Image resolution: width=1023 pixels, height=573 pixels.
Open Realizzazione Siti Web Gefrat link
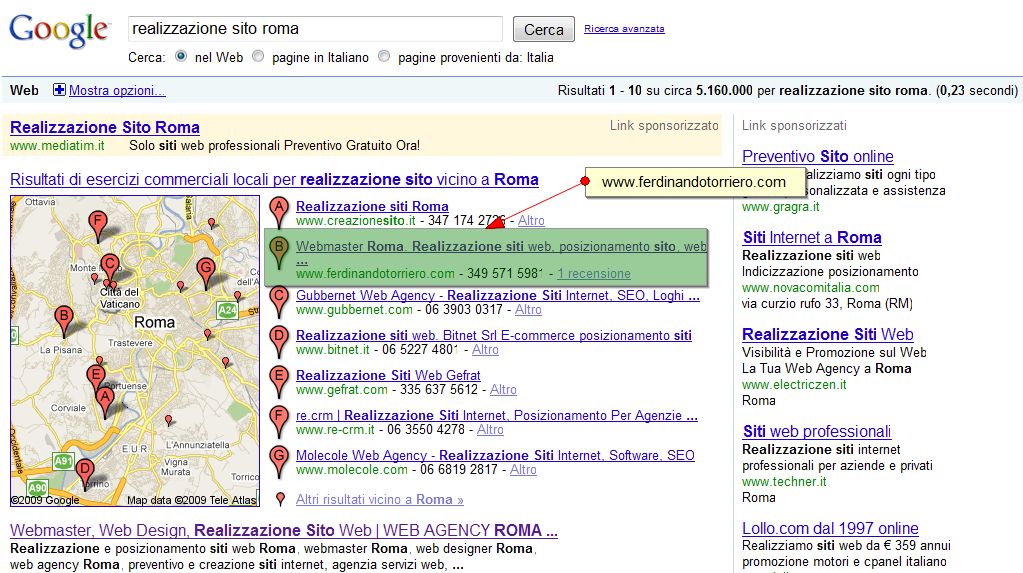click(x=388, y=375)
